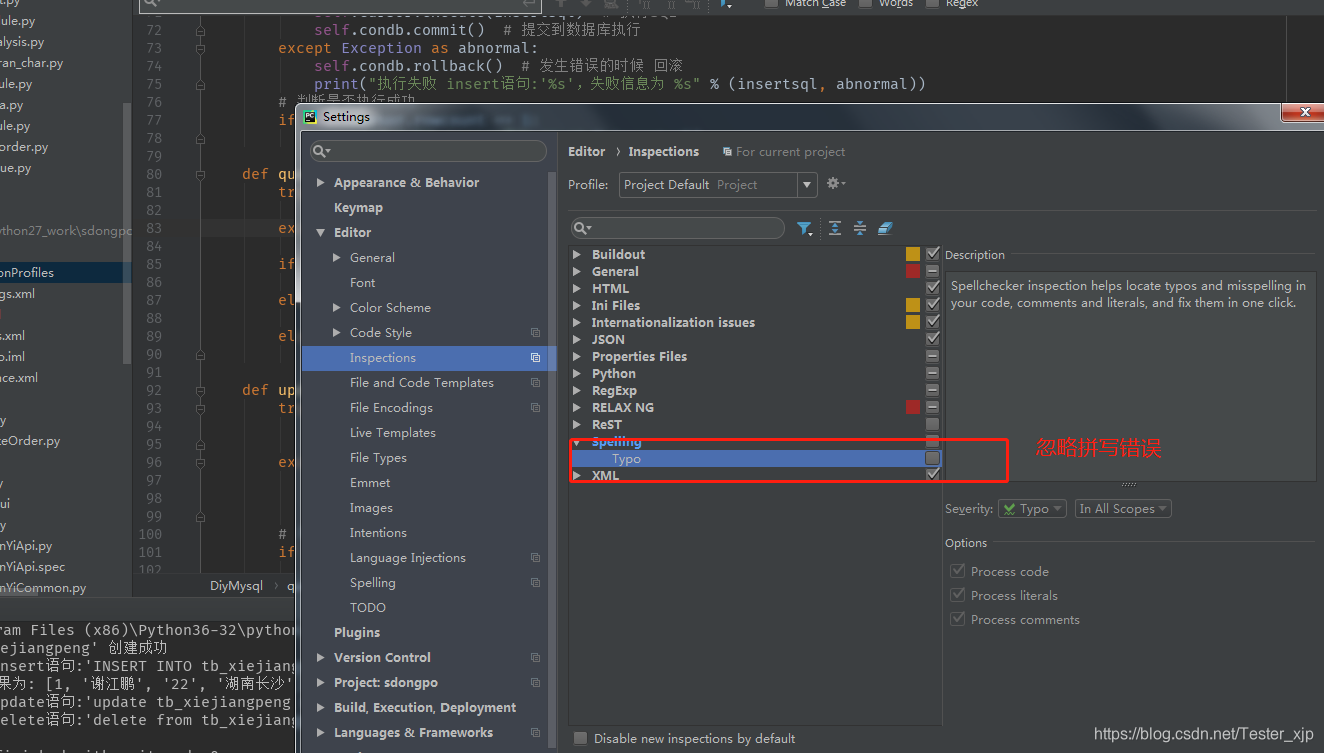
Task: Click the yellow severity swatch for Buildout
Action: (x=913, y=254)
